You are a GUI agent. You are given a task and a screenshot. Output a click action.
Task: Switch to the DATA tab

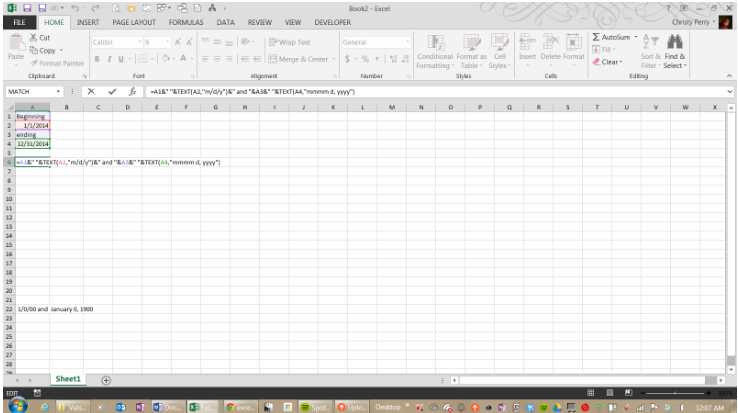(225, 22)
